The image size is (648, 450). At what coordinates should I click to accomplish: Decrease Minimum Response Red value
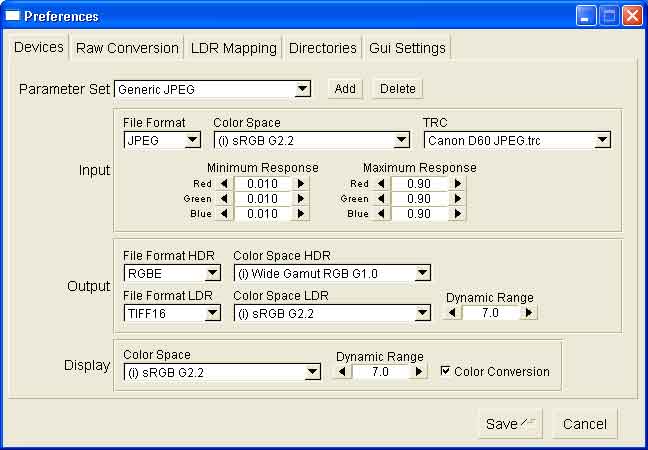click(224, 183)
